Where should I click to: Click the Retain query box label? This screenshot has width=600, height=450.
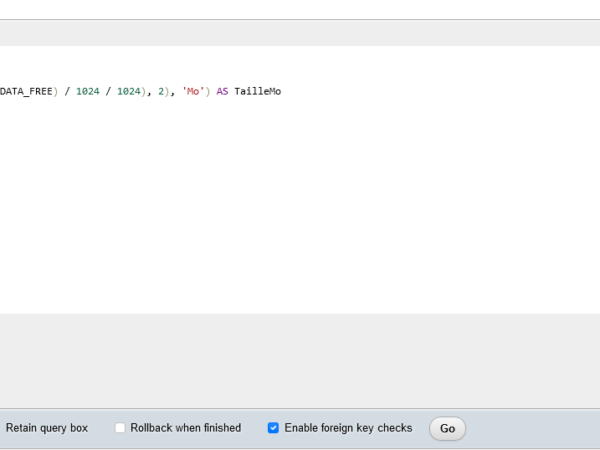pos(47,428)
